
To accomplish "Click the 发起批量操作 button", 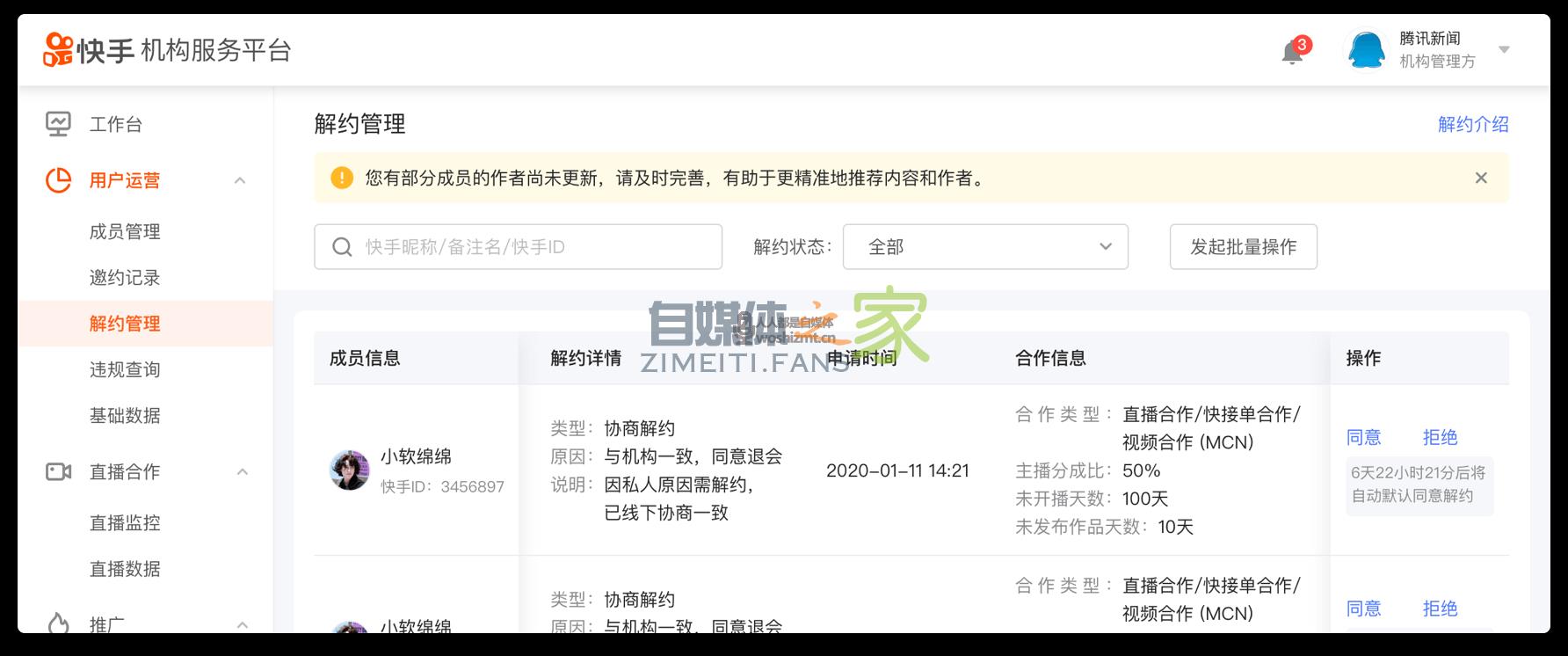I will [x=1243, y=247].
